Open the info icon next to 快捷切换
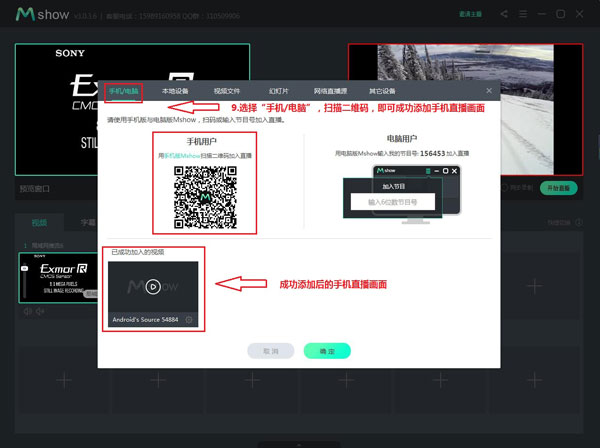600x448 pixels. [x=579, y=222]
